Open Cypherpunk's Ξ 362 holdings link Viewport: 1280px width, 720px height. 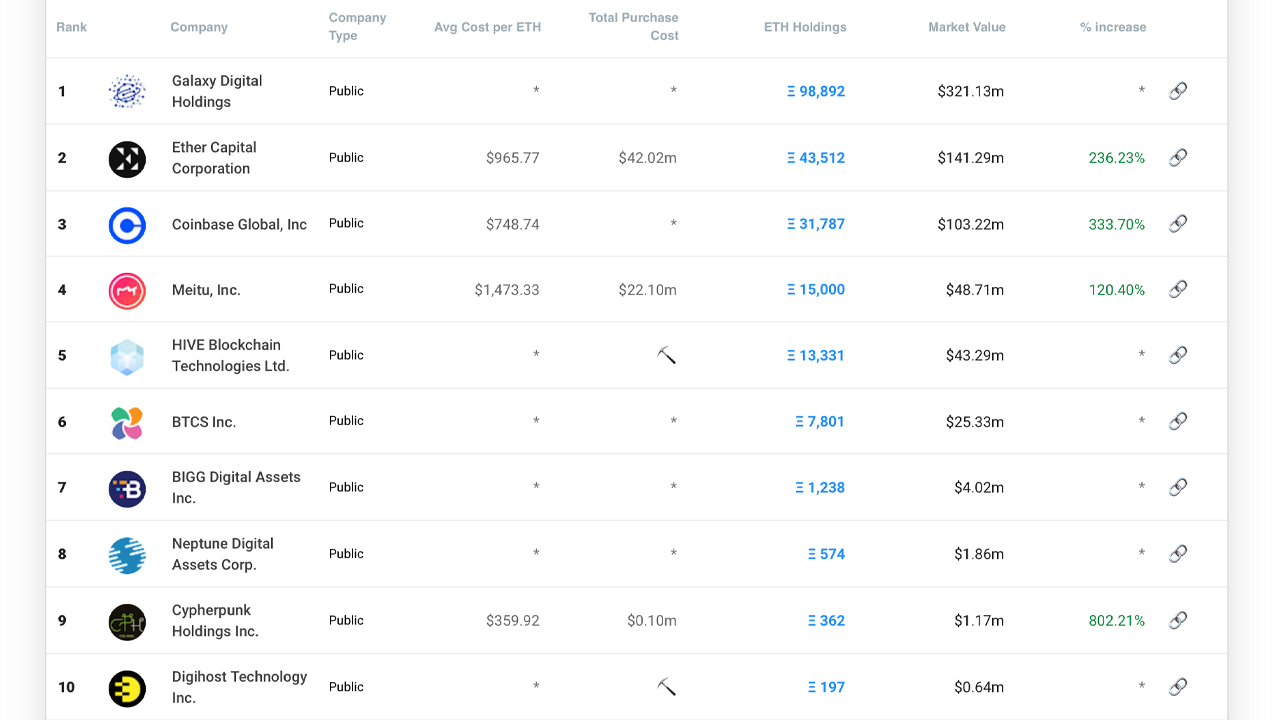[x=827, y=621]
